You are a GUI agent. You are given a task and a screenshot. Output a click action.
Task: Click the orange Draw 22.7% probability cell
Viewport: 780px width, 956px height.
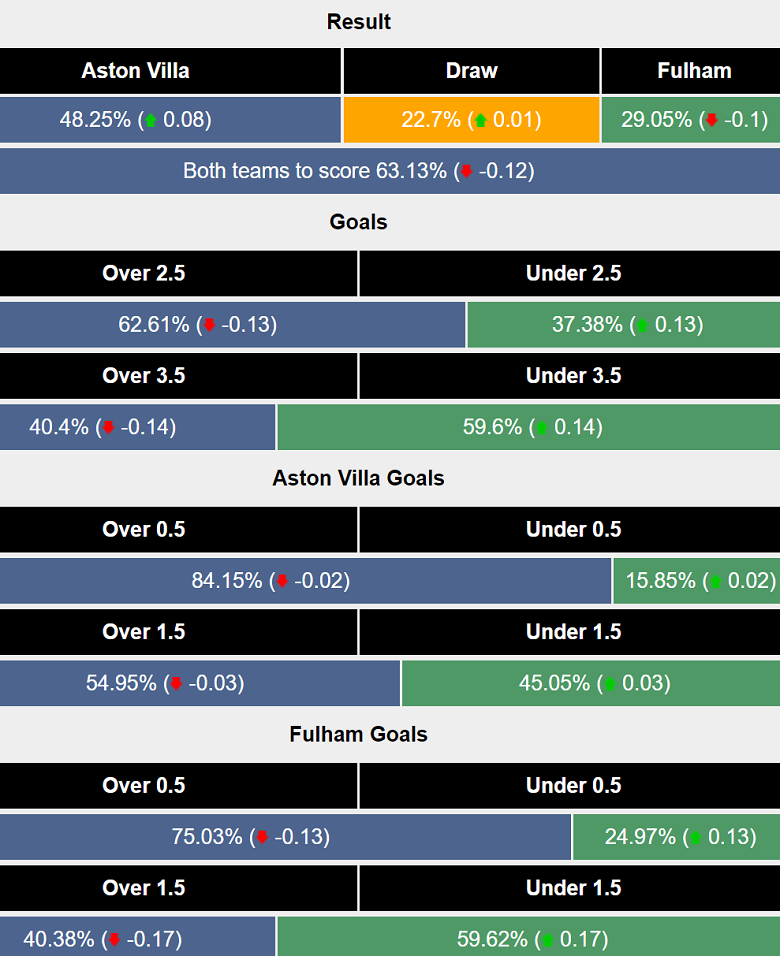pyautogui.click(x=471, y=120)
